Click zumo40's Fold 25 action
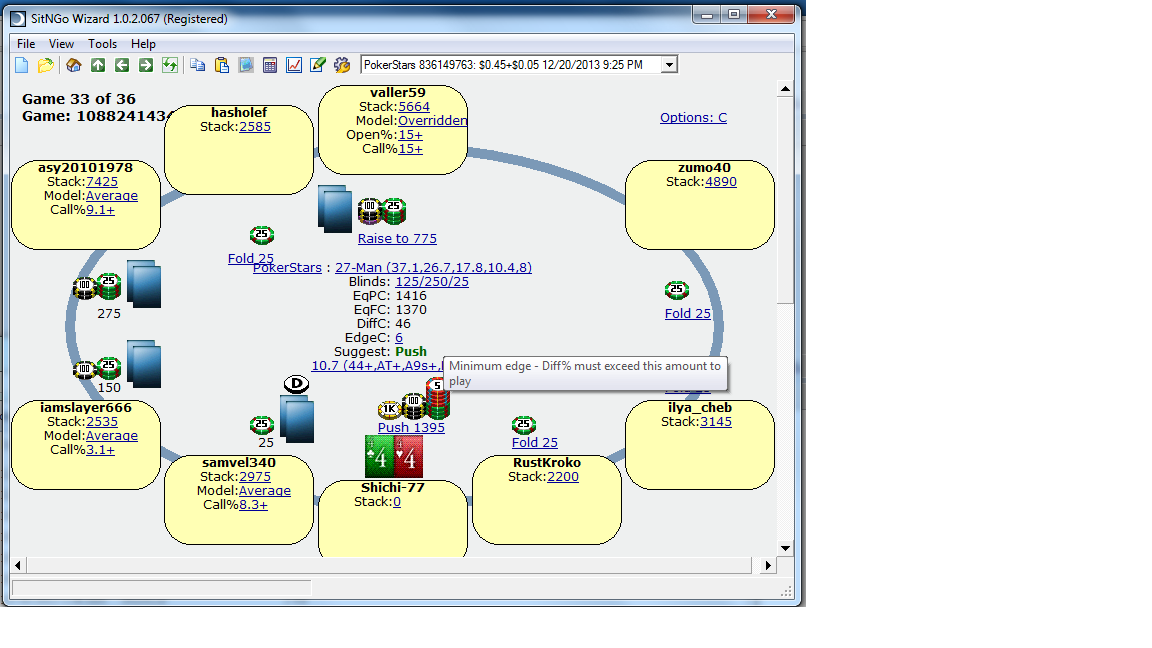This screenshot has height=648, width=1152. point(688,314)
